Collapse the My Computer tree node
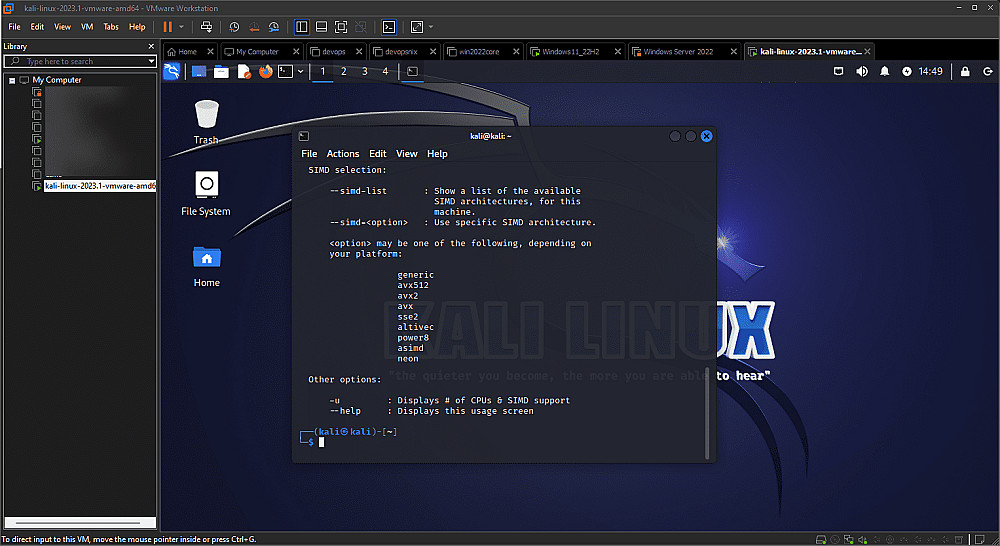The image size is (1000, 546). (11, 80)
